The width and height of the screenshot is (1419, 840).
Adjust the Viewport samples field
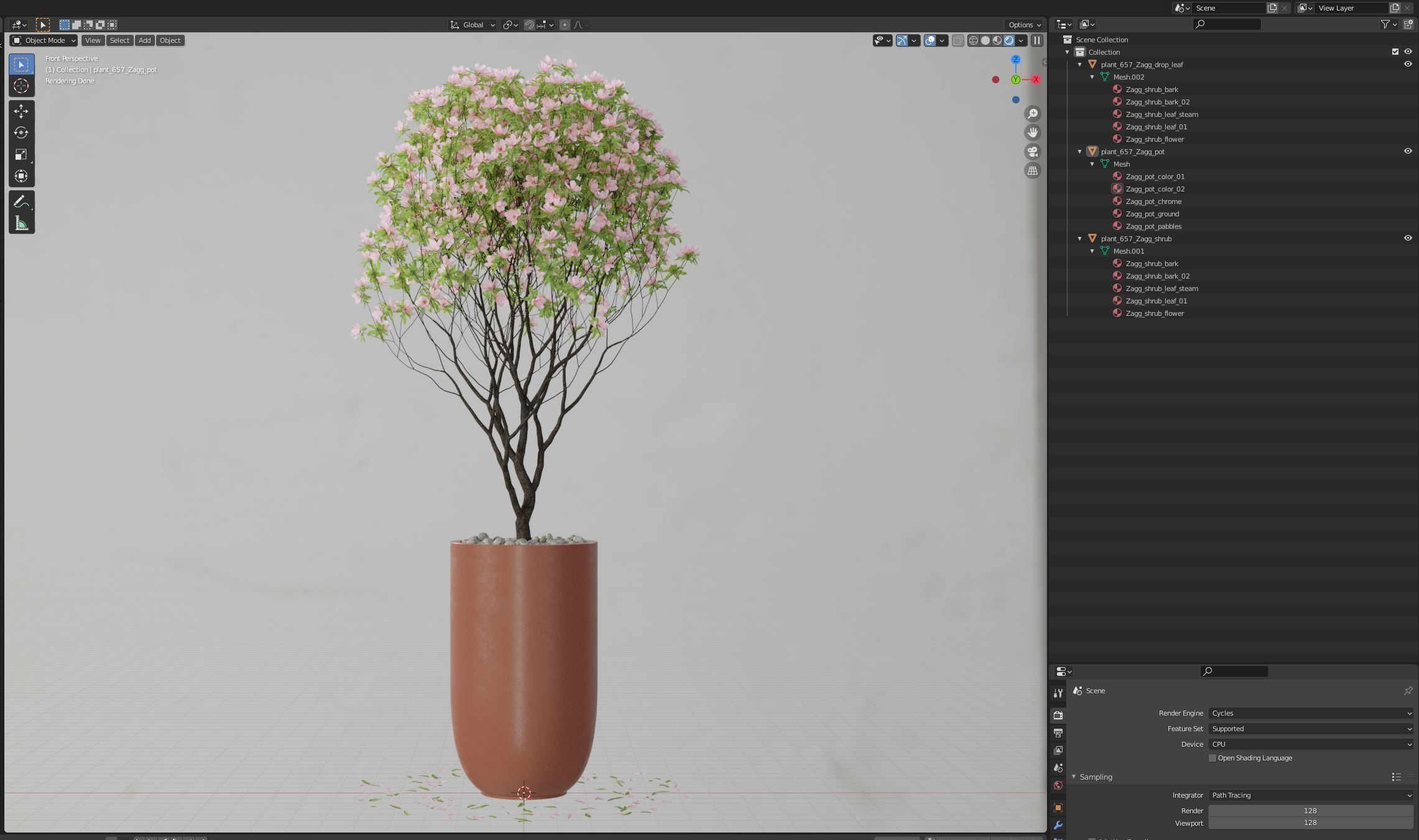coord(1311,823)
